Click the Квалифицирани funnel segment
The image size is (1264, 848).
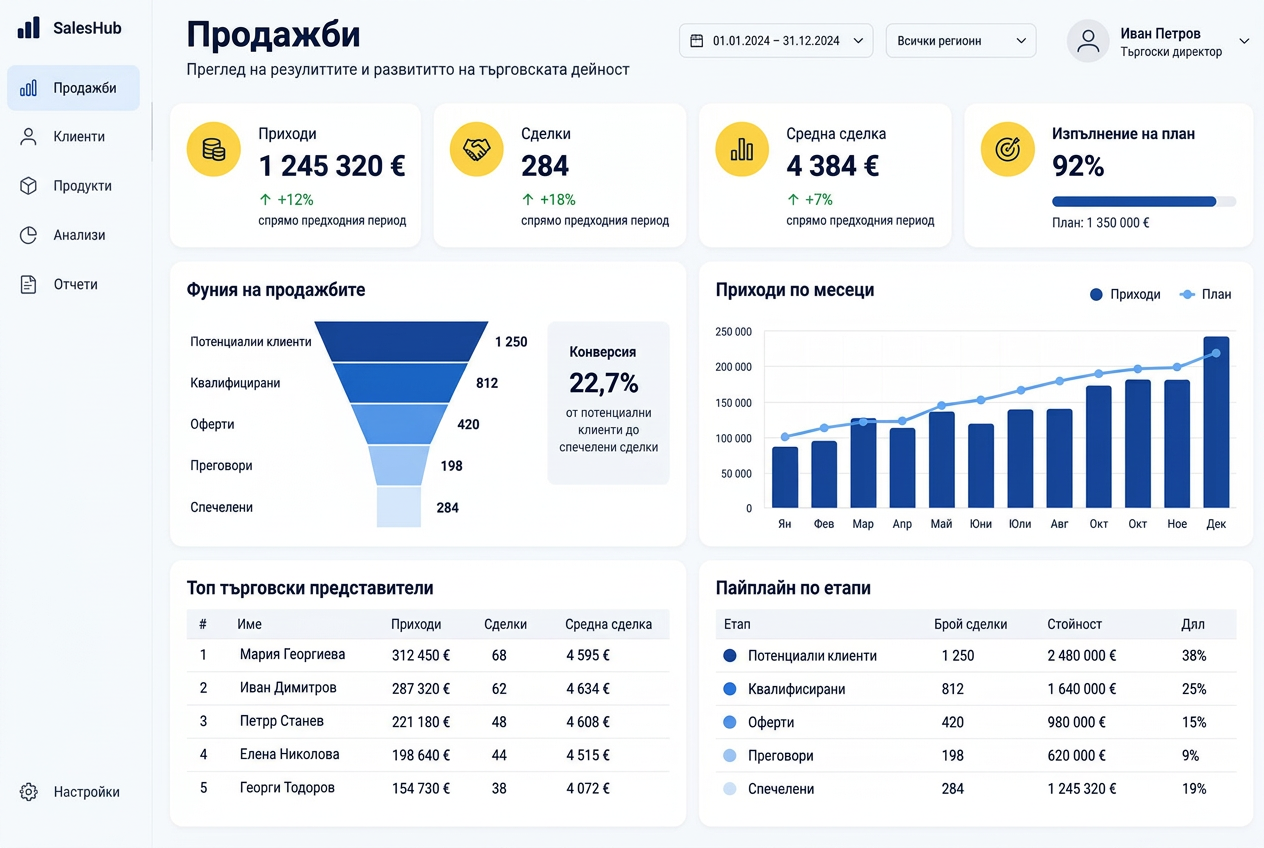[x=401, y=382]
